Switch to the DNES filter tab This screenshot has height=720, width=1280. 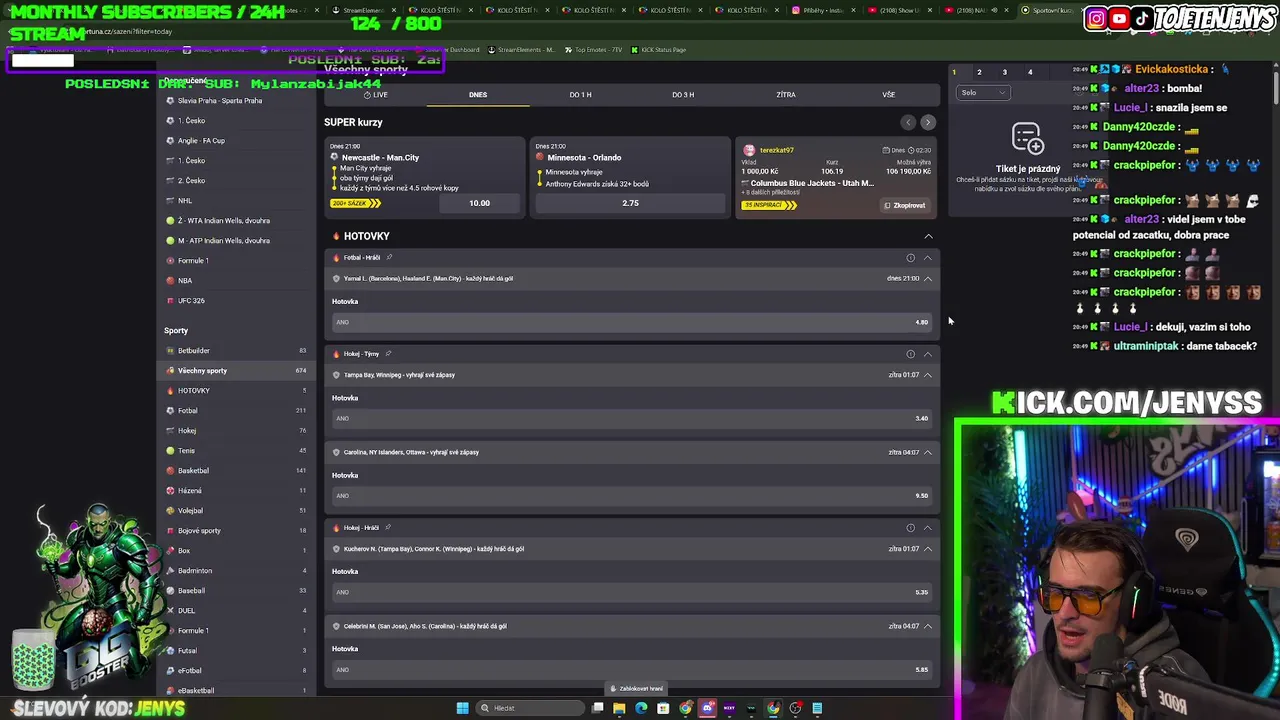(478, 95)
